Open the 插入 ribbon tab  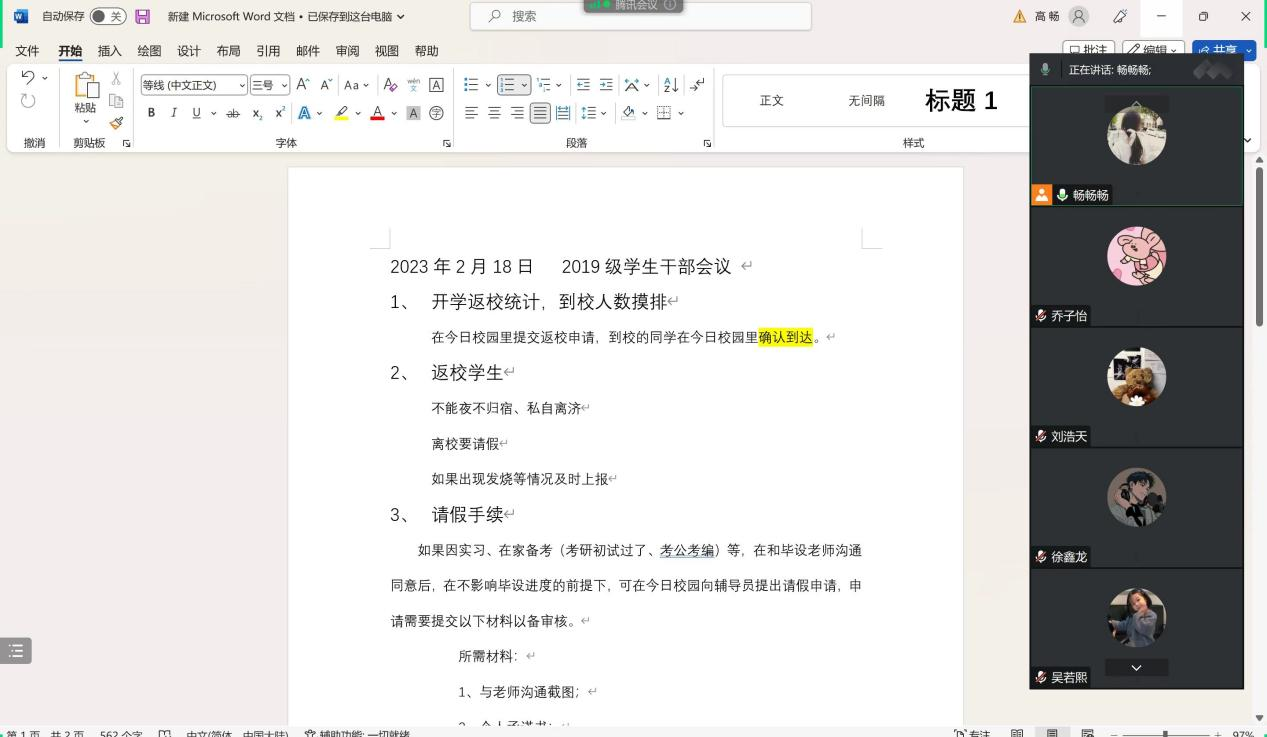pos(109,51)
